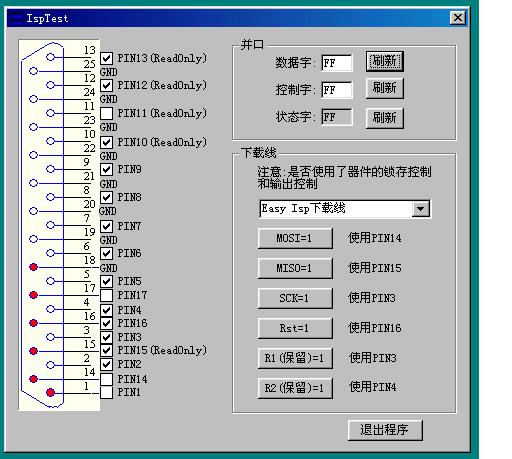Click the pin 25 circle on connector diagram

[33, 71]
